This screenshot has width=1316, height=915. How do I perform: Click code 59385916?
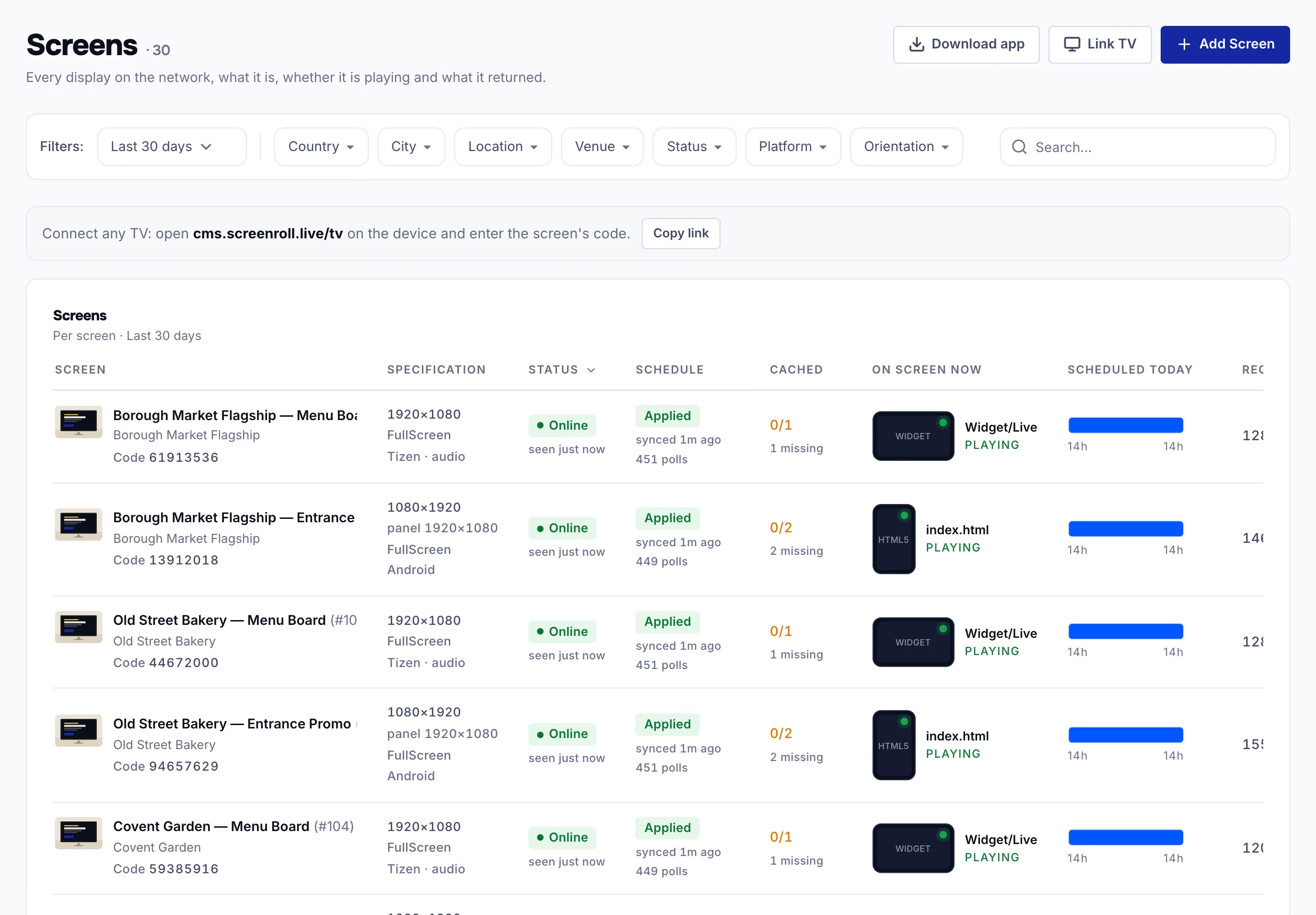tap(184, 868)
